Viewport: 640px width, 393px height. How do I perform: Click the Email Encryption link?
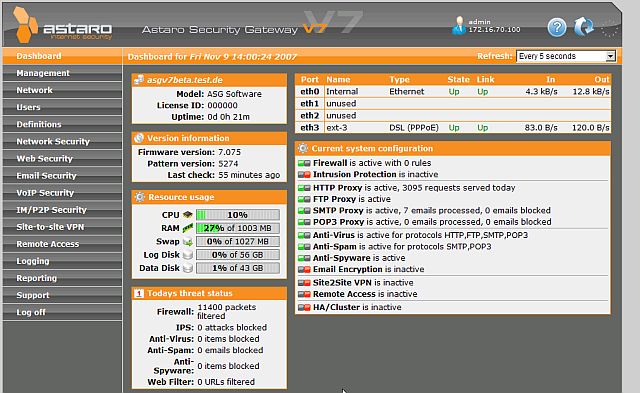[x=348, y=269]
